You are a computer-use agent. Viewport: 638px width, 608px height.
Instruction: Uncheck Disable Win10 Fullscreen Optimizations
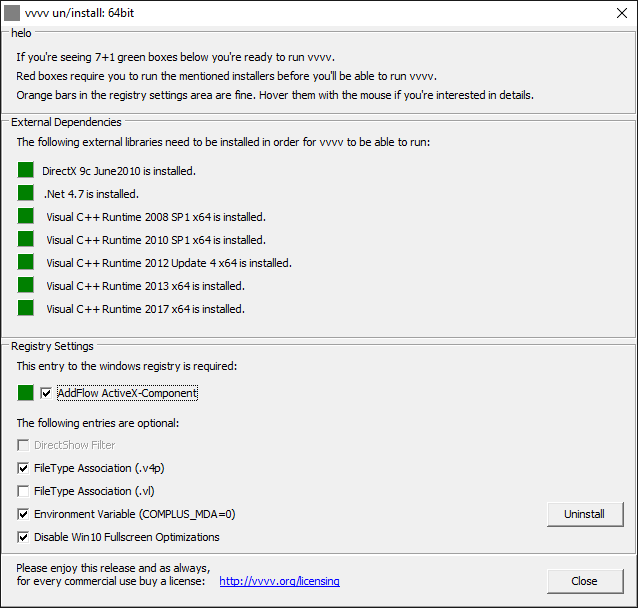pyautogui.click(x=23, y=537)
